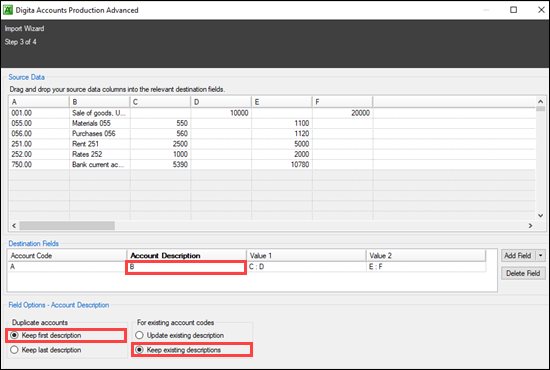
Task: Open the Add Field dropdown arrow
Action: click(x=541, y=255)
